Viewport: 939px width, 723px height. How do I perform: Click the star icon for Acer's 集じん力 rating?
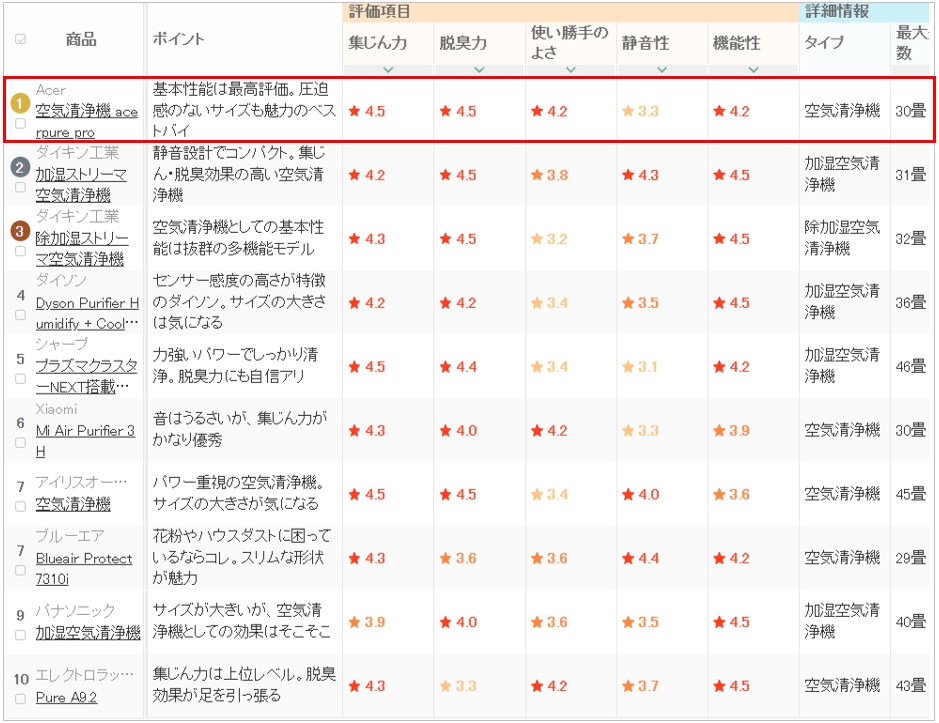pyautogui.click(x=354, y=112)
